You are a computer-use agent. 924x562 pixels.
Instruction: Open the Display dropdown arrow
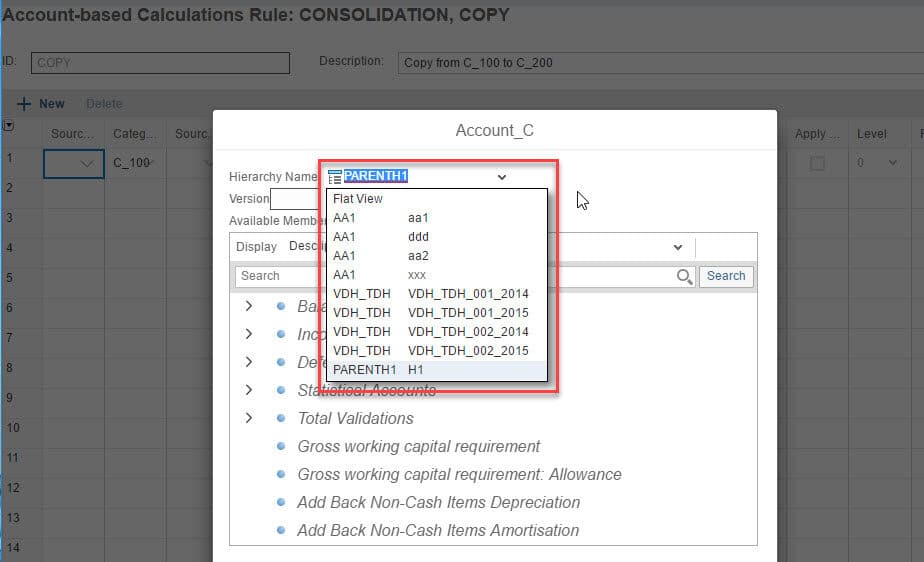click(x=677, y=247)
